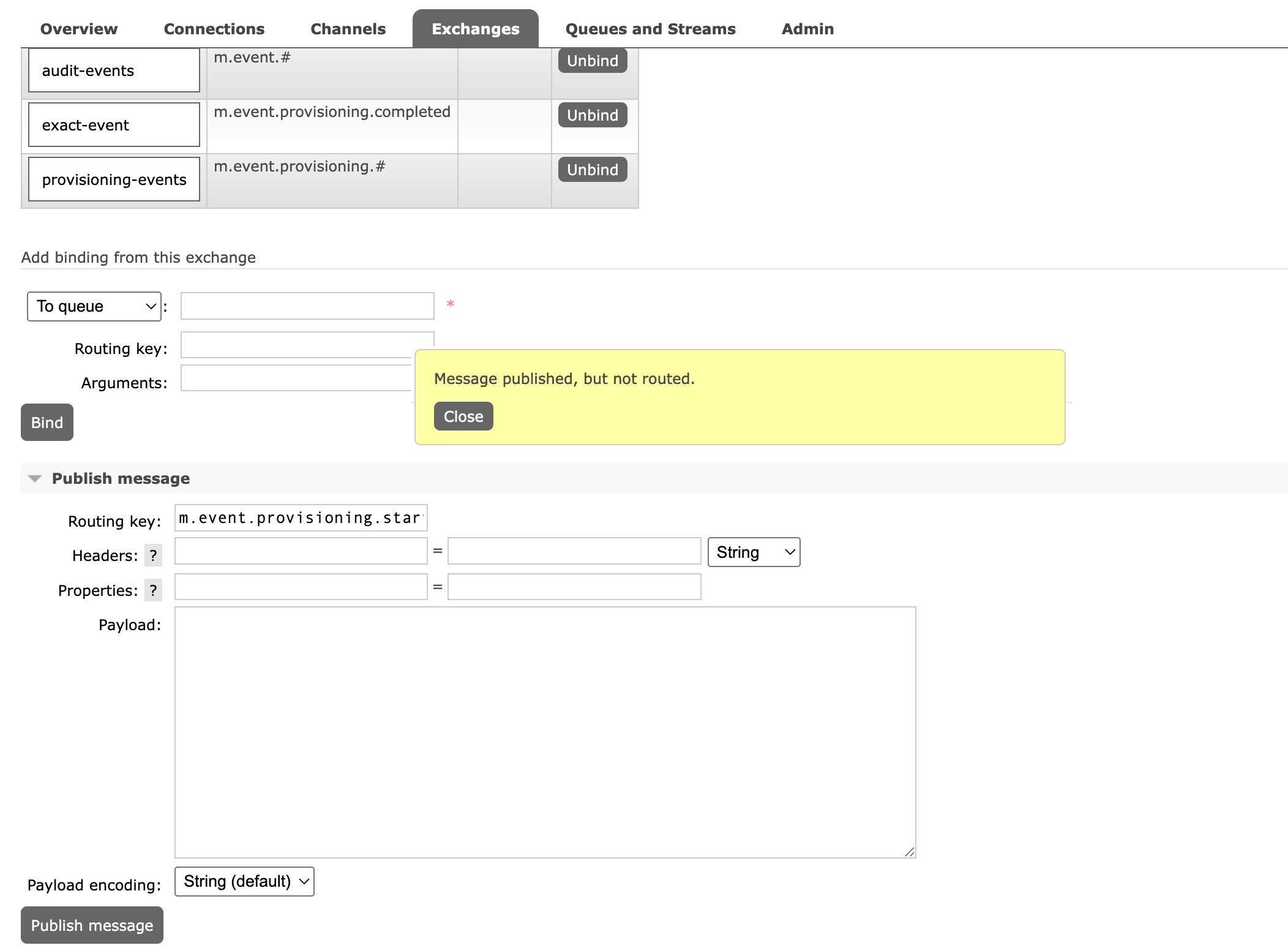This screenshot has width=1288, height=948.
Task: Go to the Channels tab
Action: point(348,29)
